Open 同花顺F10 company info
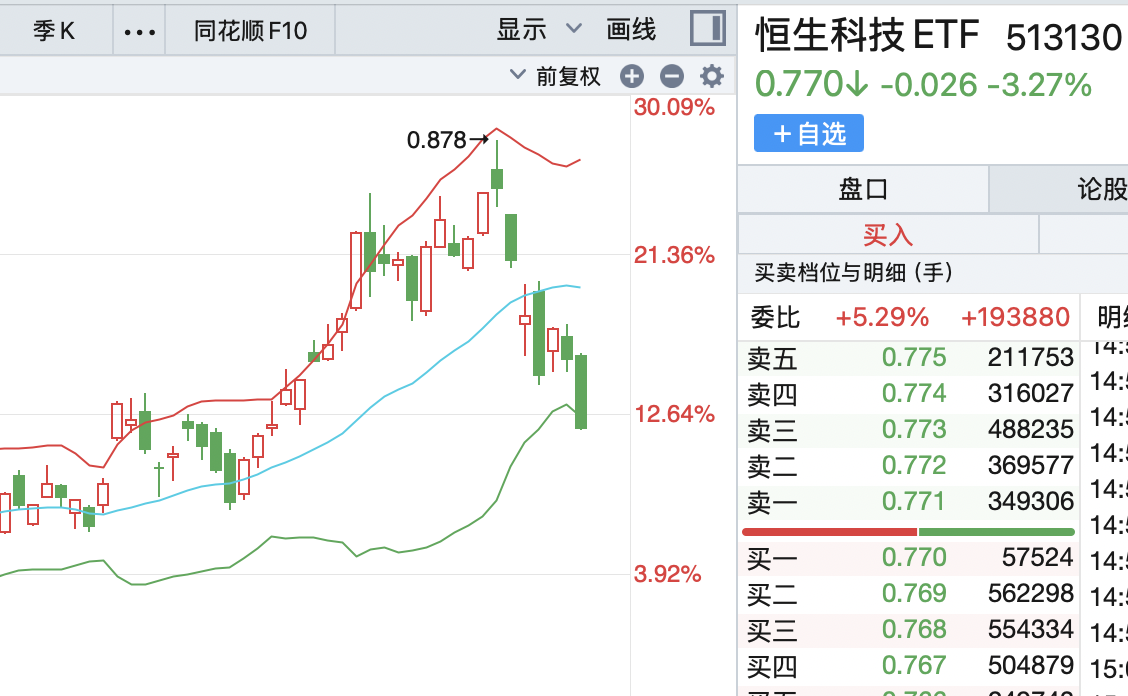 [x=250, y=31]
